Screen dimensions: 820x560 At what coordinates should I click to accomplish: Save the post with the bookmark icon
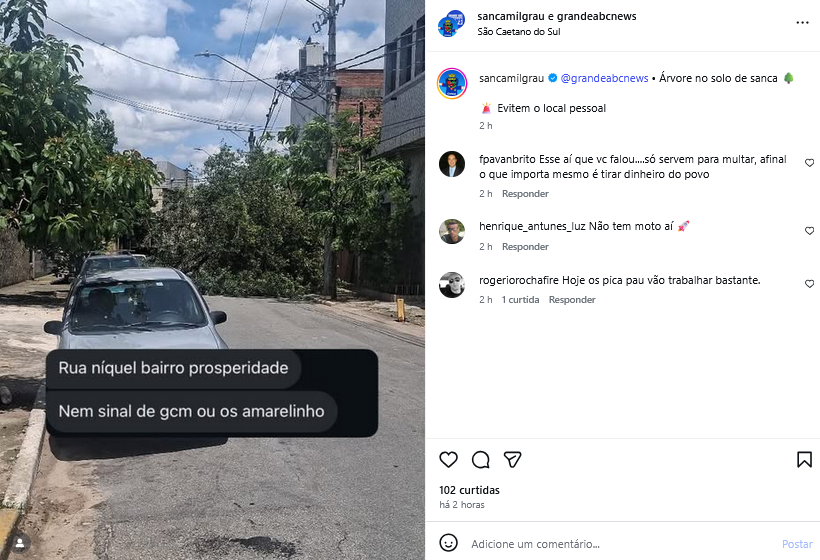804,460
